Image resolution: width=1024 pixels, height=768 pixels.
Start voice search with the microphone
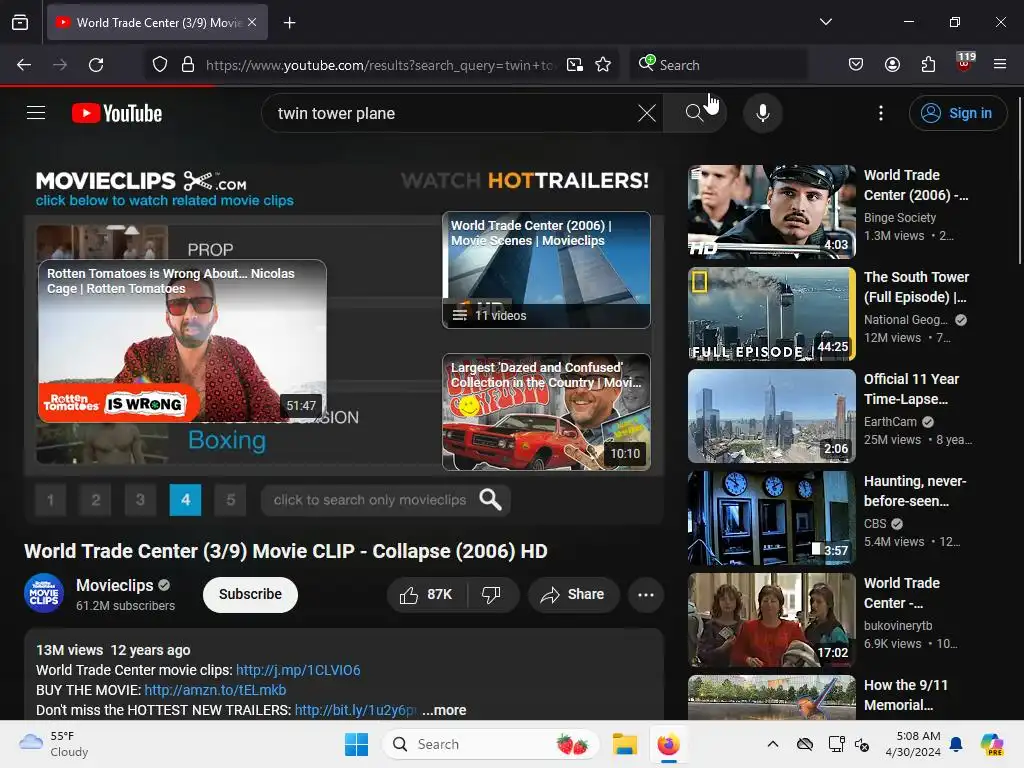pyautogui.click(x=762, y=113)
